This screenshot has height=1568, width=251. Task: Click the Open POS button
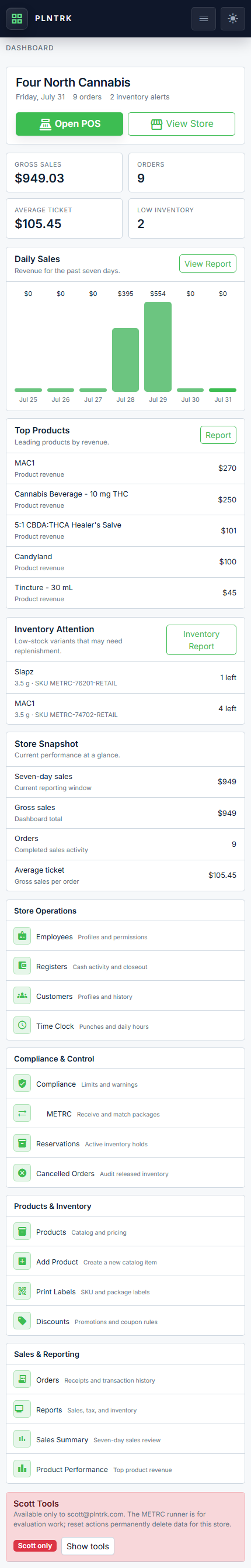click(69, 123)
